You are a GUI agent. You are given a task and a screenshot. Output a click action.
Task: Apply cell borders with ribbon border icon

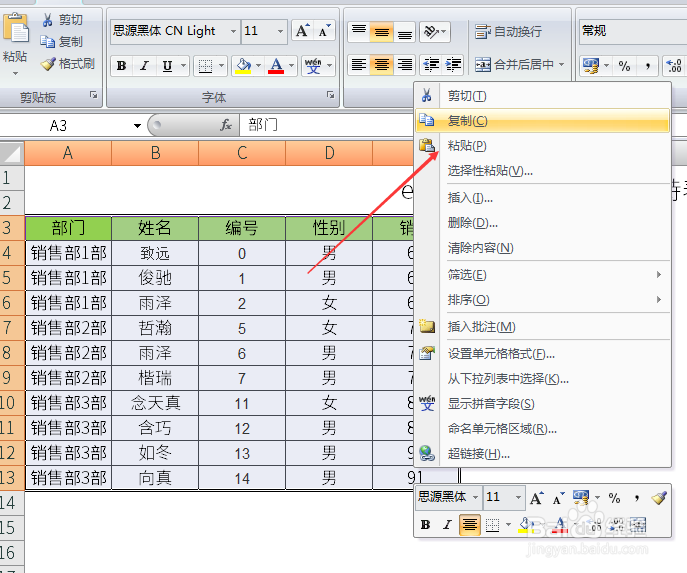tap(205, 66)
